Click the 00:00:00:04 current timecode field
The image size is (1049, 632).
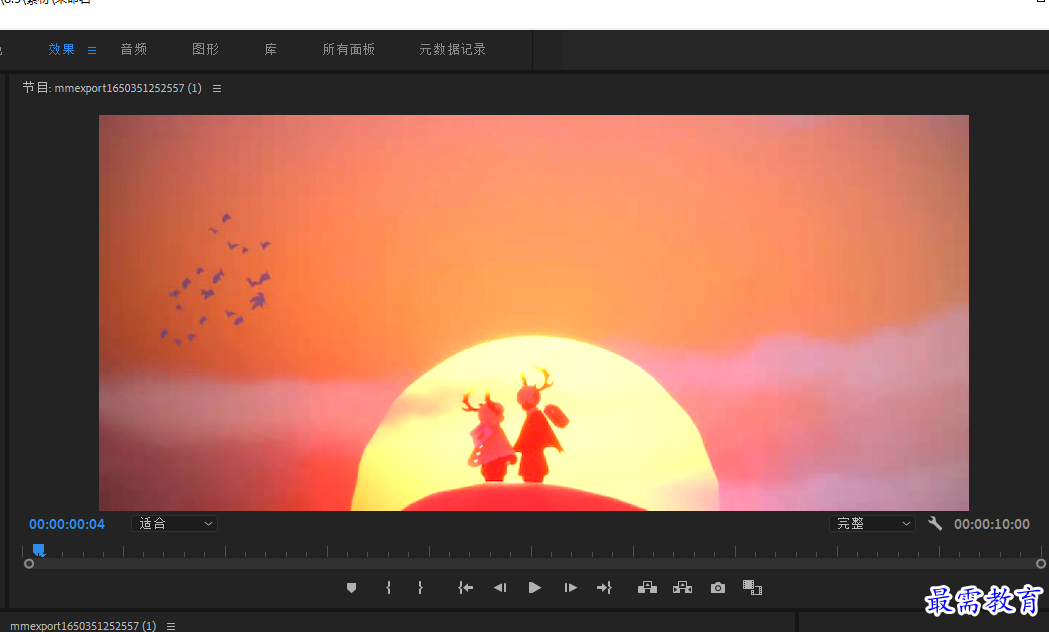pyautogui.click(x=67, y=524)
